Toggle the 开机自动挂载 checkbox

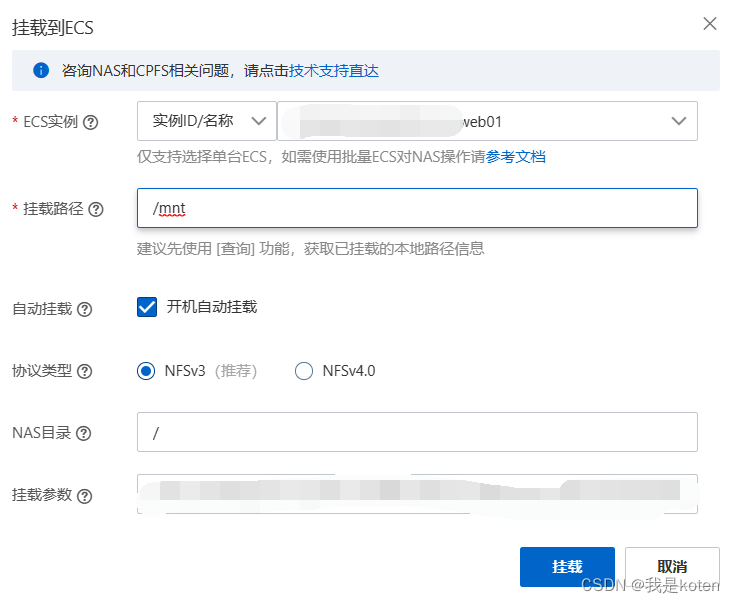click(x=147, y=307)
